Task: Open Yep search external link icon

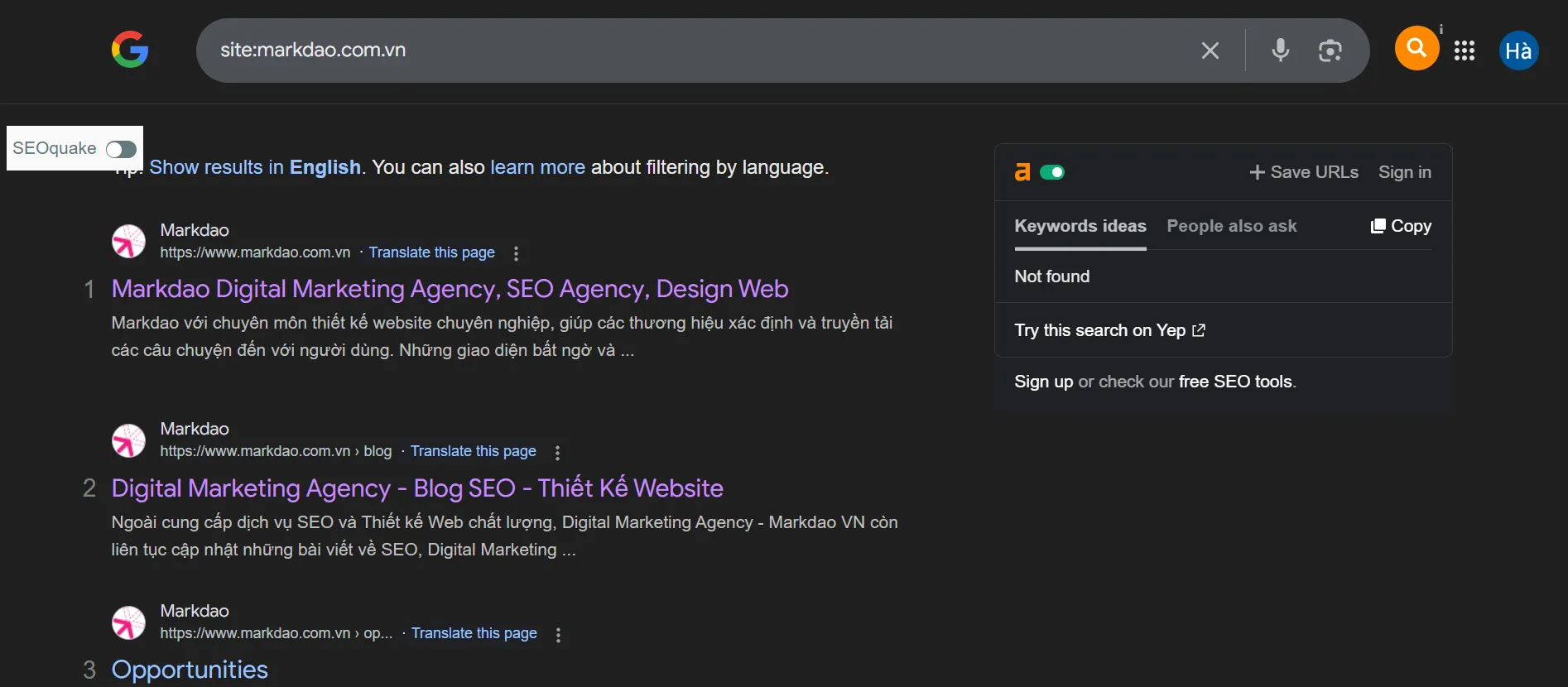Action: coord(1198,330)
